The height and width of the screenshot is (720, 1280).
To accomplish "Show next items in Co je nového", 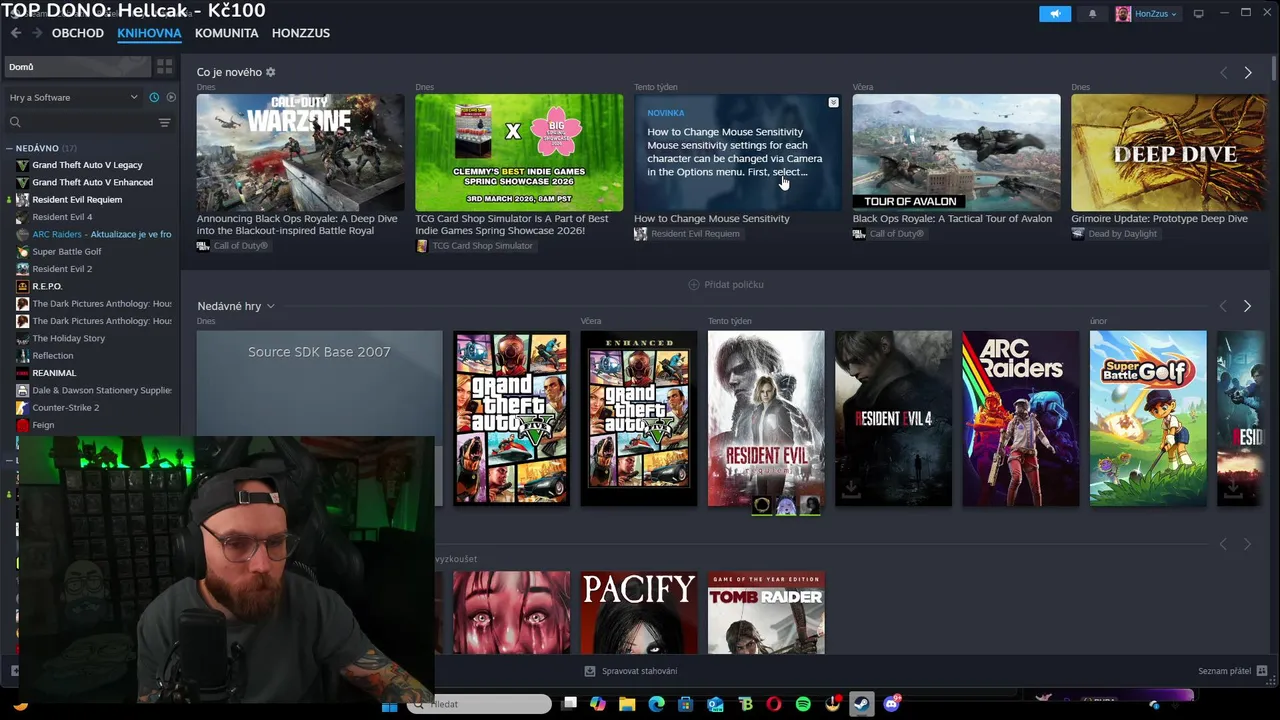I will [x=1247, y=73].
